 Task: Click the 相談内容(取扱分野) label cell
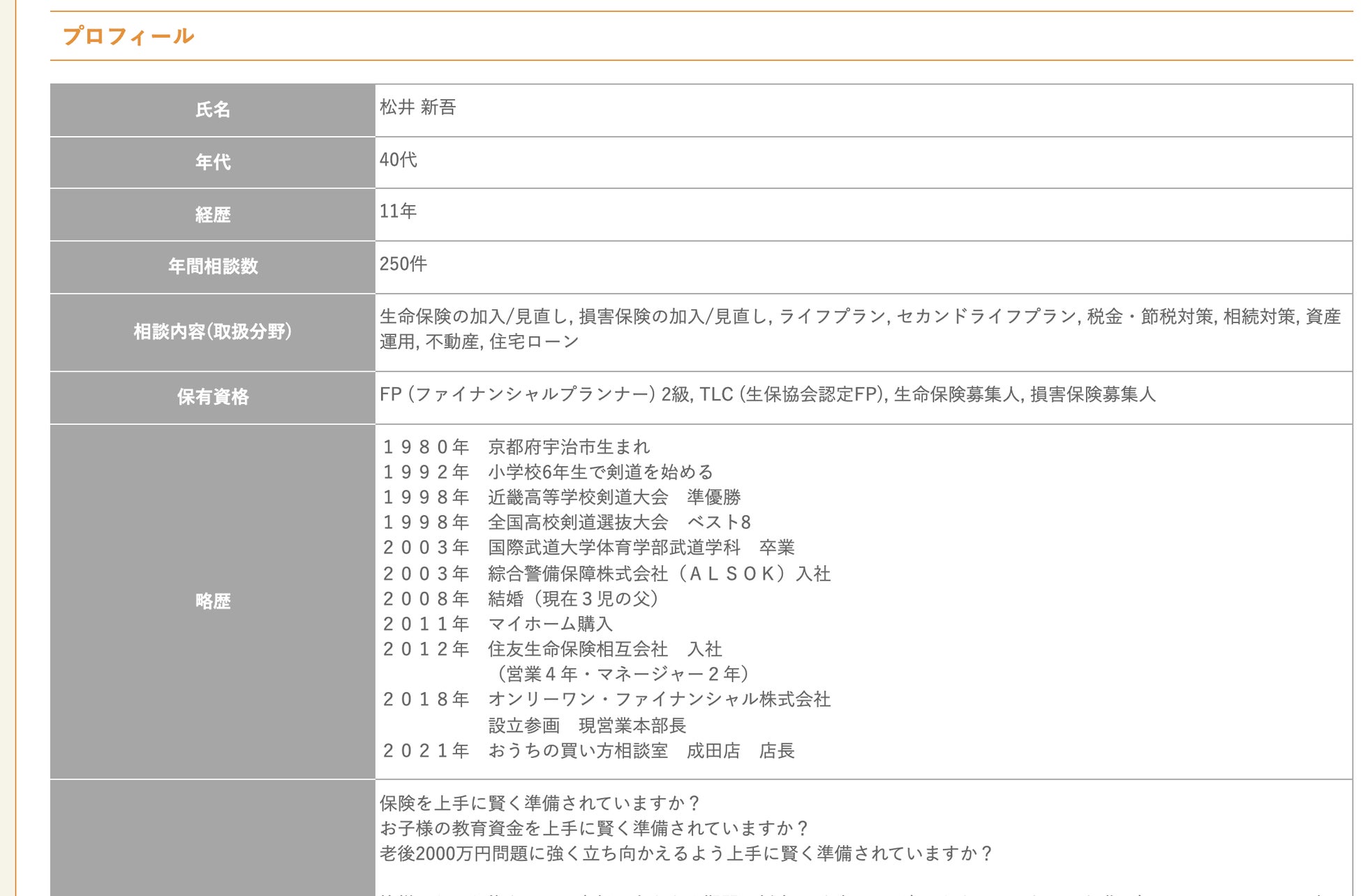(212, 331)
